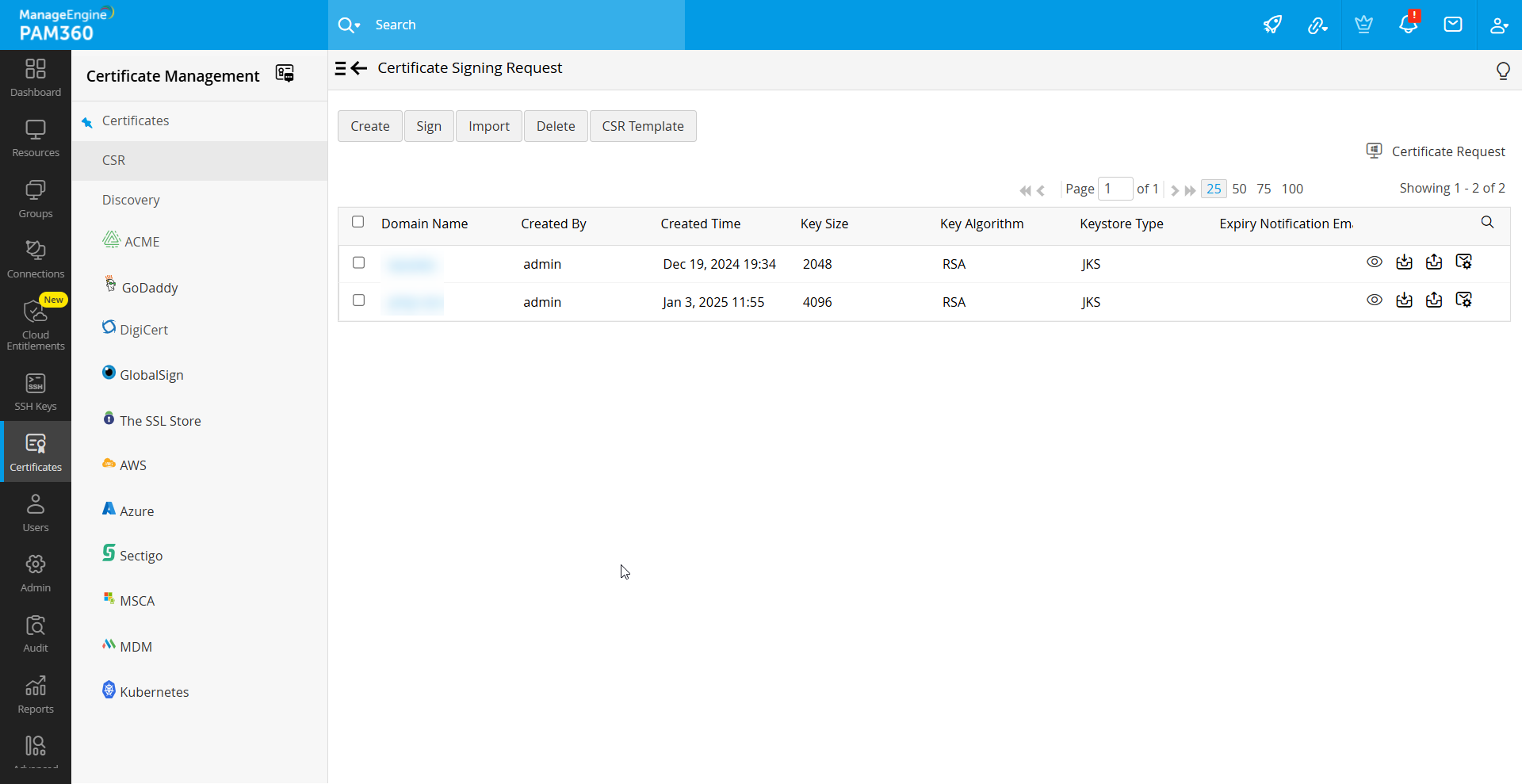Click the page number input field
Viewport: 1522px width, 784px height.
coord(1115,189)
